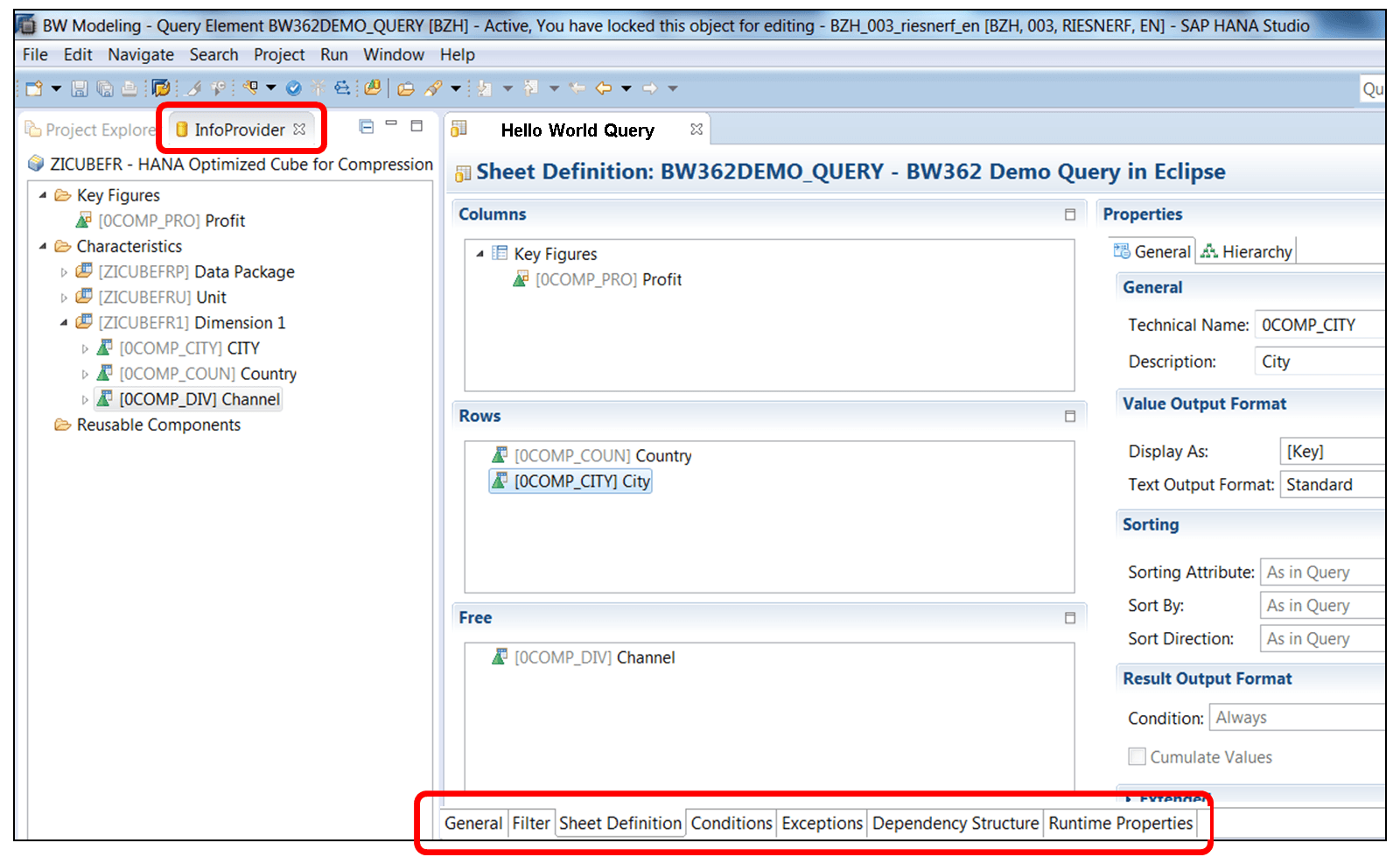Screen dimensions: 1400x864
Task: Minimize the InfoProvider view panel
Action: click(392, 124)
